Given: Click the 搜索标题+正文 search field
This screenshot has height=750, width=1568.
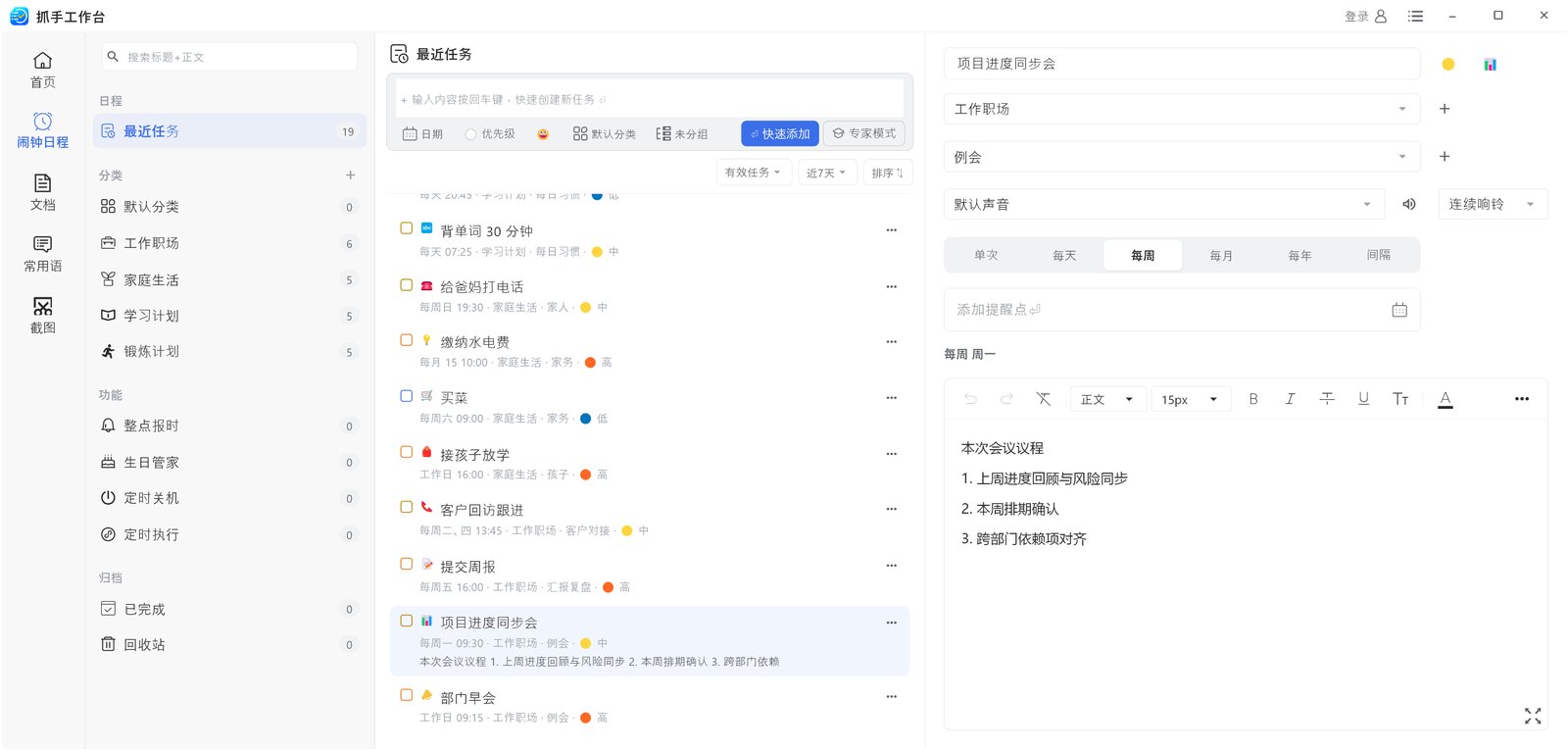Looking at the screenshot, I should (229, 57).
